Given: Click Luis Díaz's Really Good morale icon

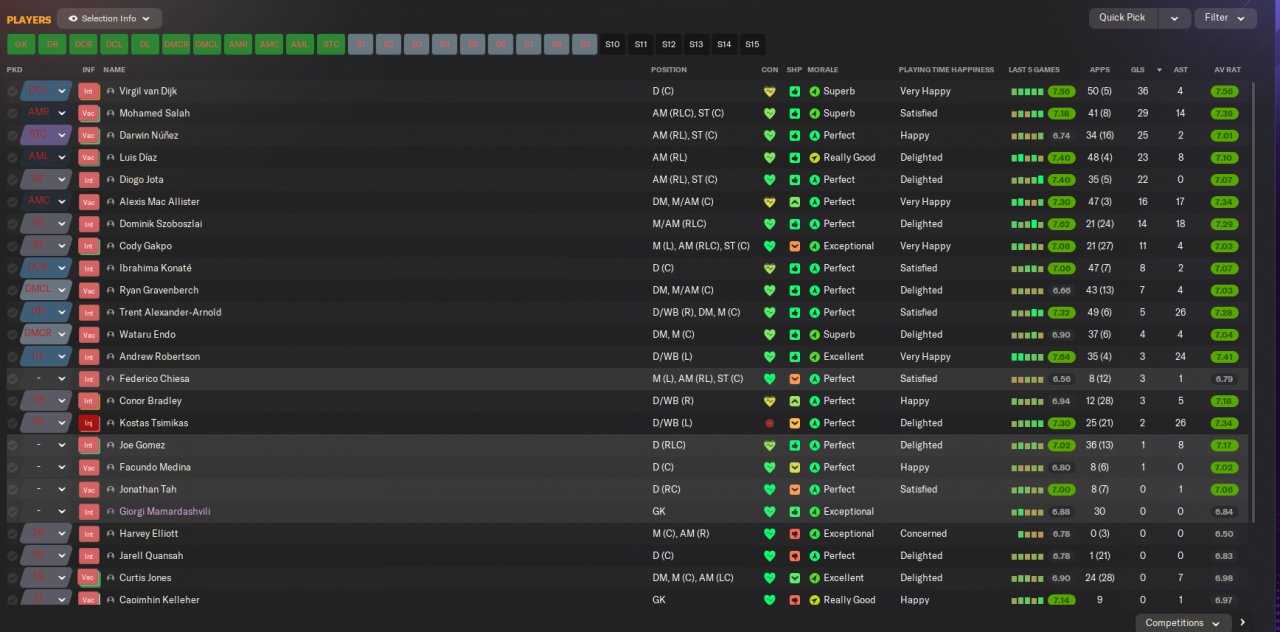Looking at the screenshot, I should (814, 157).
